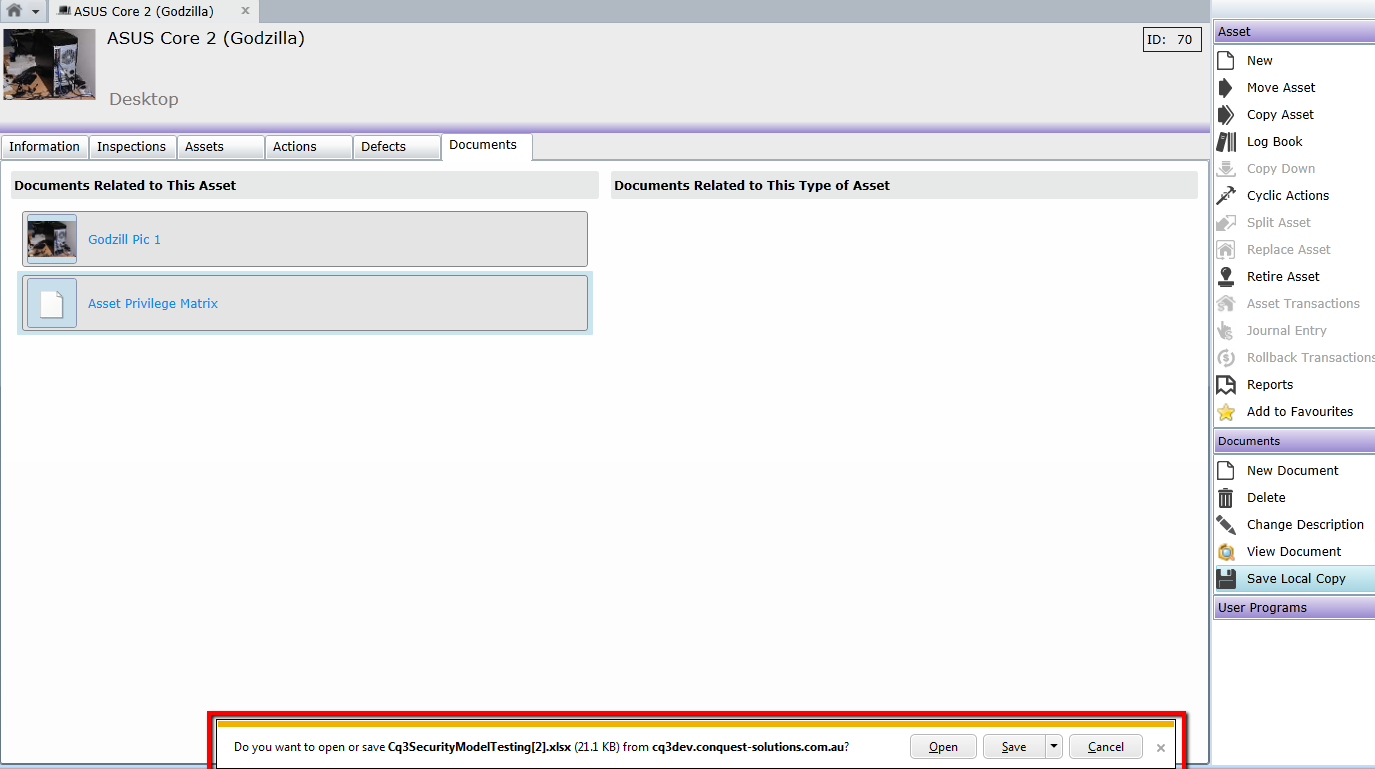
Task: Click the Save Local Copy floppy icon
Action: click(x=1225, y=578)
